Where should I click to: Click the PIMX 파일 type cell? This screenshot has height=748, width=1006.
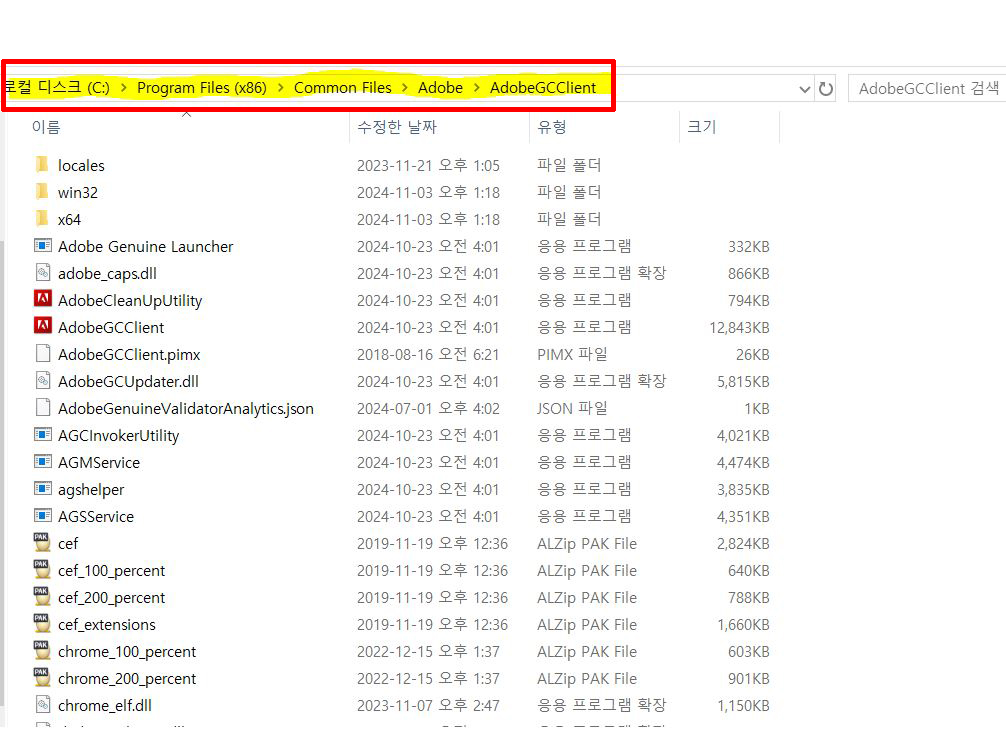click(572, 354)
